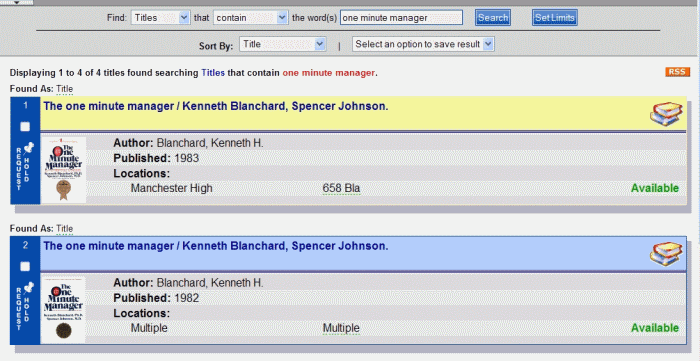Image resolution: width=700 pixels, height=361 pixels.
Task: Click the call number '658 Bla'
Action: (x=341, y=189)
